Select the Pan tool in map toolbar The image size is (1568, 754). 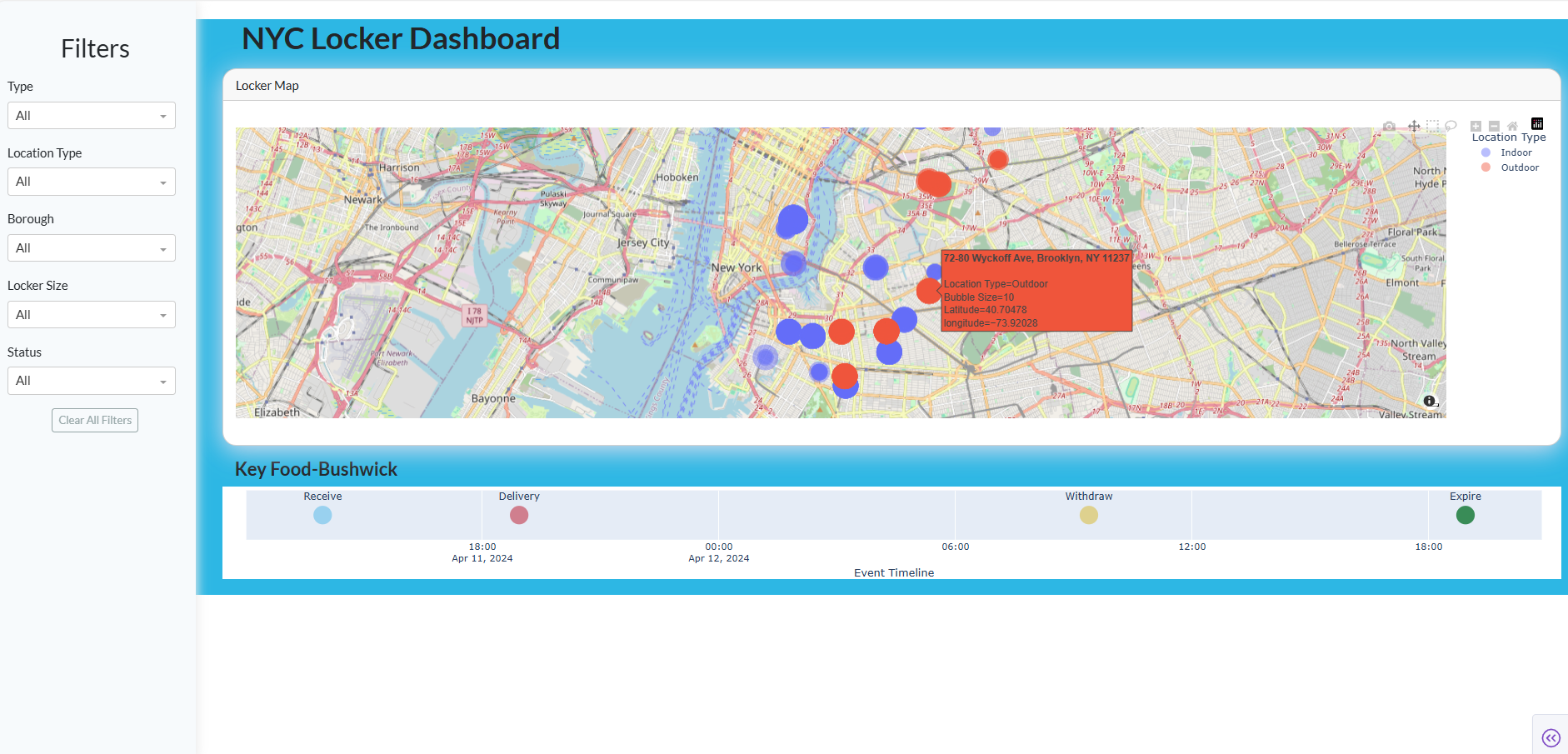coord(1414,126)
